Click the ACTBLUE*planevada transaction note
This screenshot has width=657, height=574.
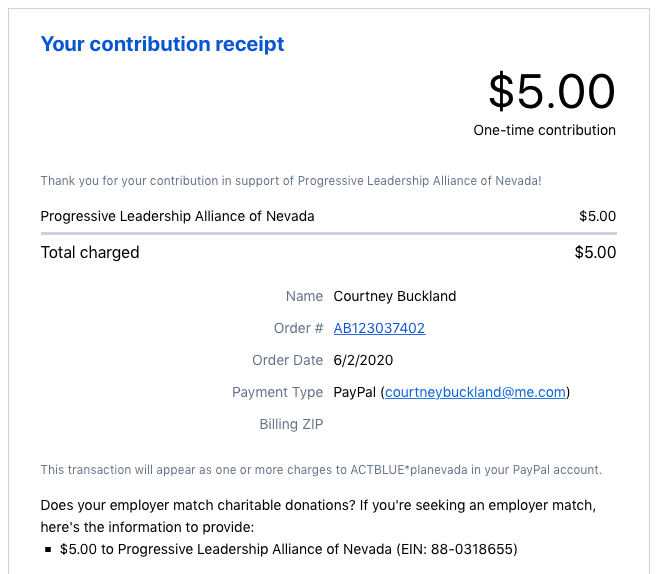pyautogui.click(x=321, y=469)
